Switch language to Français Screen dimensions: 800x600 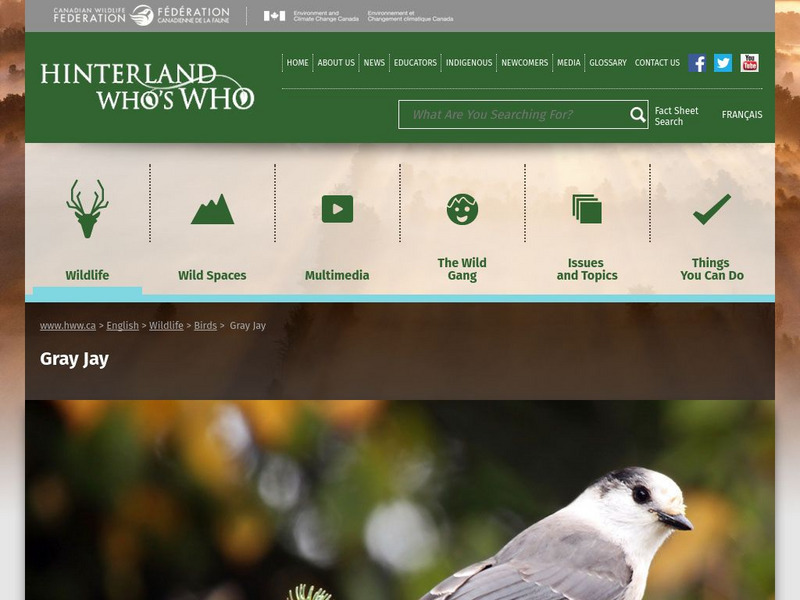742,115
